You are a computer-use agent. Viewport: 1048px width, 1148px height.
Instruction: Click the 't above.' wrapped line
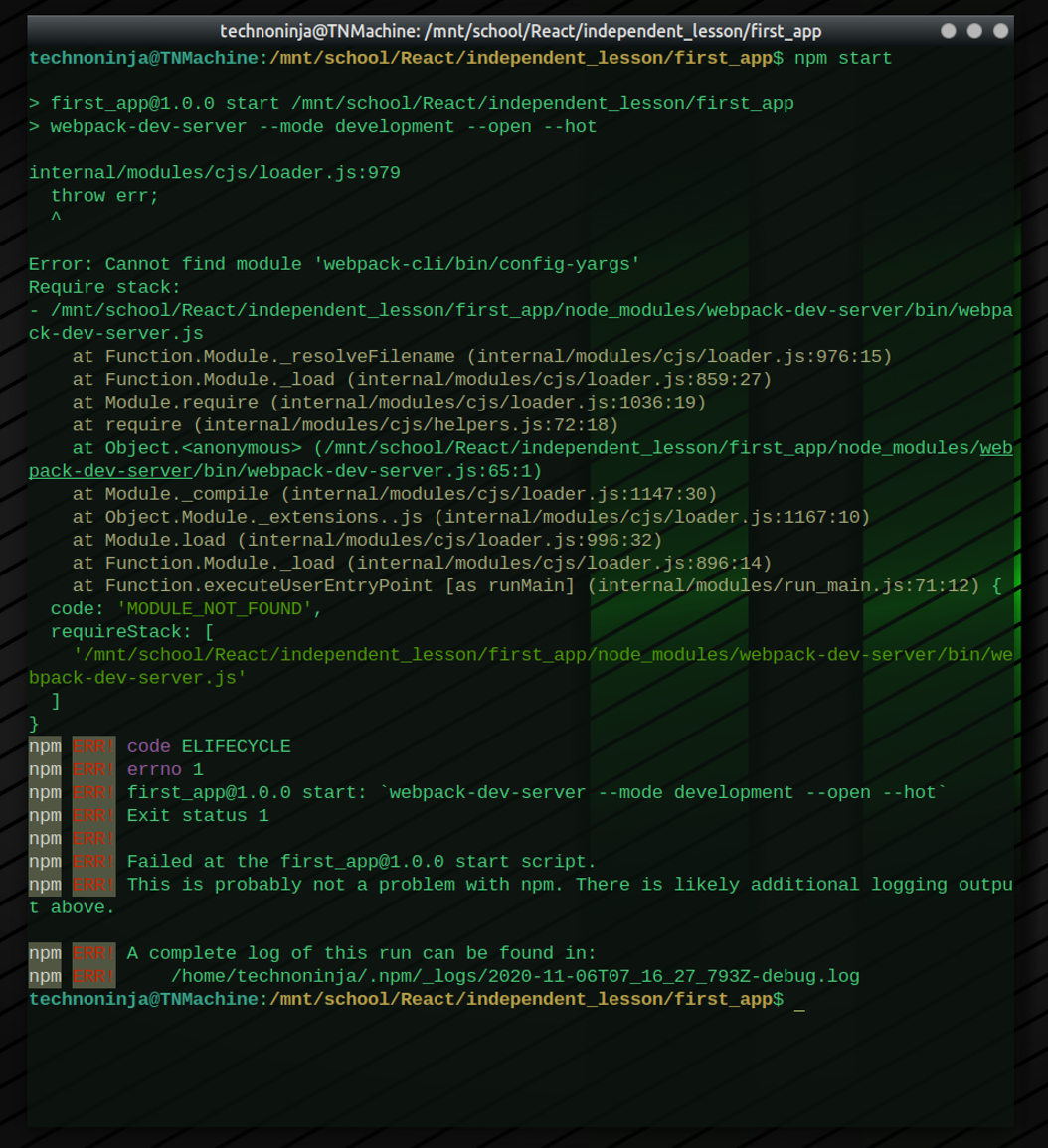(x=72, y=907)
